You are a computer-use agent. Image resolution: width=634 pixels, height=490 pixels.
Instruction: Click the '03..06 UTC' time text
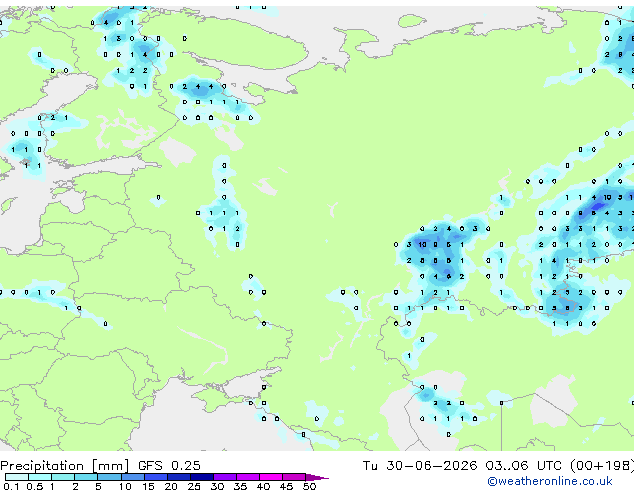pos(524,466)
